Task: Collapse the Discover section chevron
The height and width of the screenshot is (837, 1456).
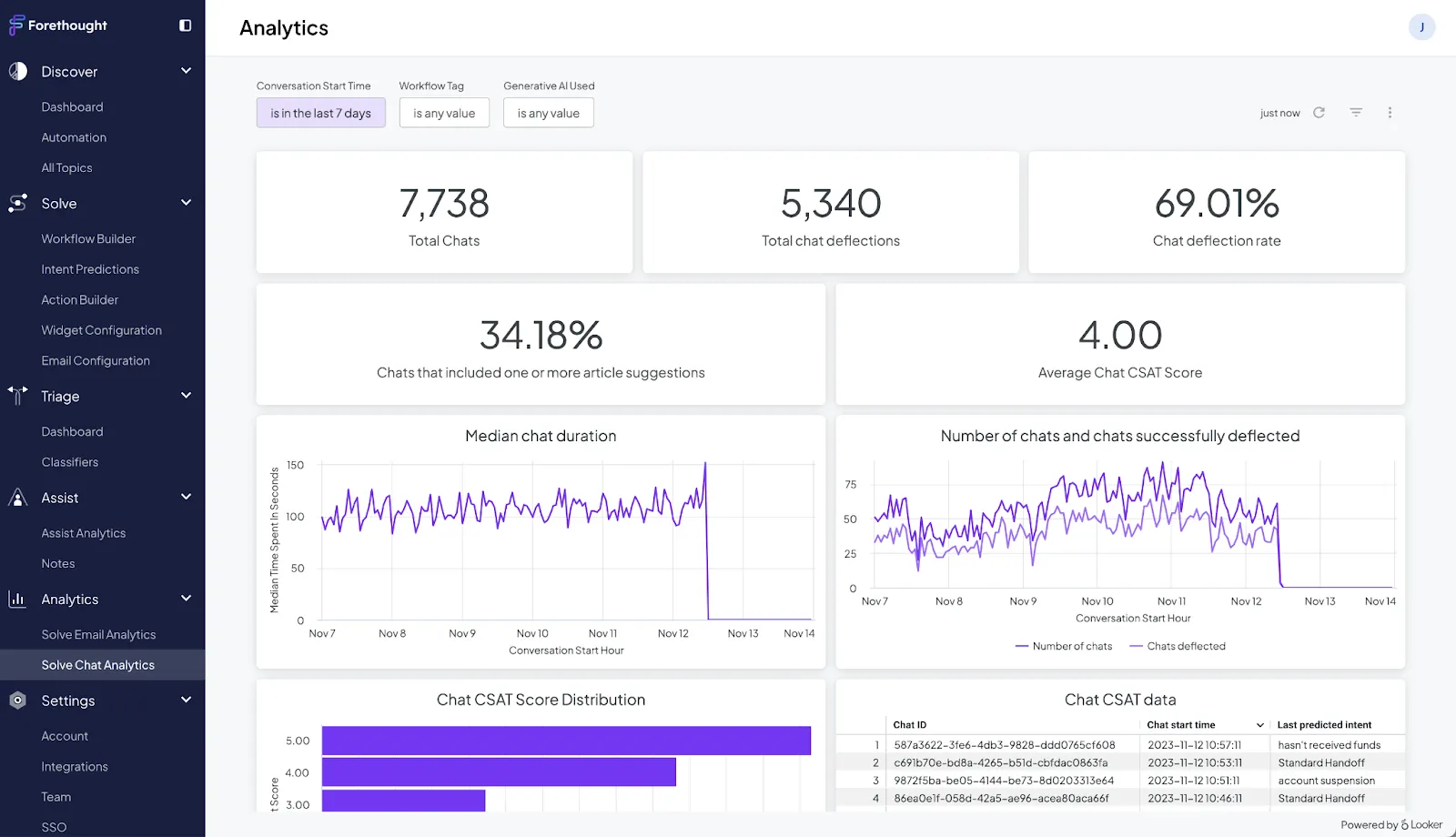Action: pyautogui.click(x=187, y=71)
